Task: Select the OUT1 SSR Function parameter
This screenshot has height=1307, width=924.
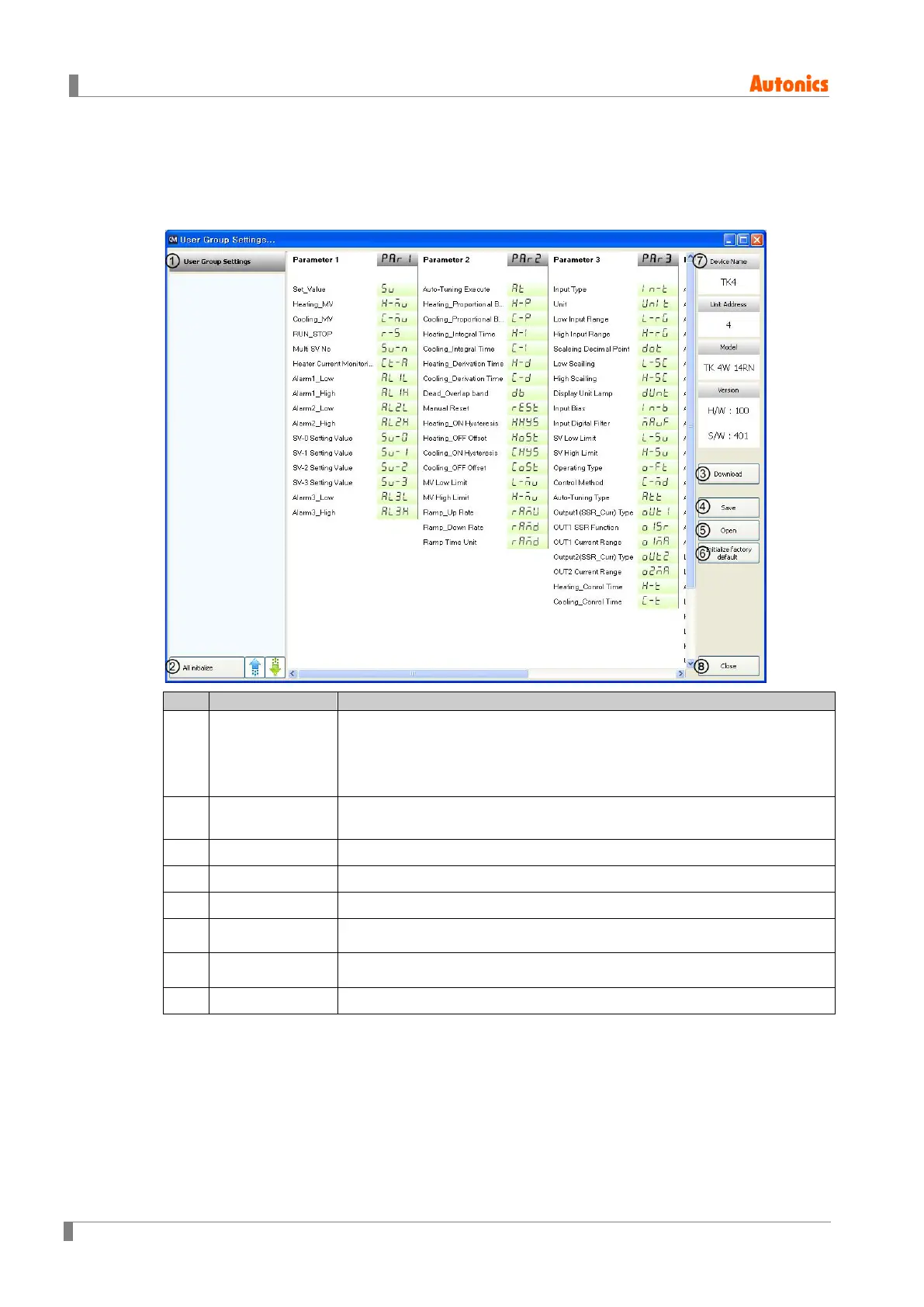Action: [x=586, y=528]
